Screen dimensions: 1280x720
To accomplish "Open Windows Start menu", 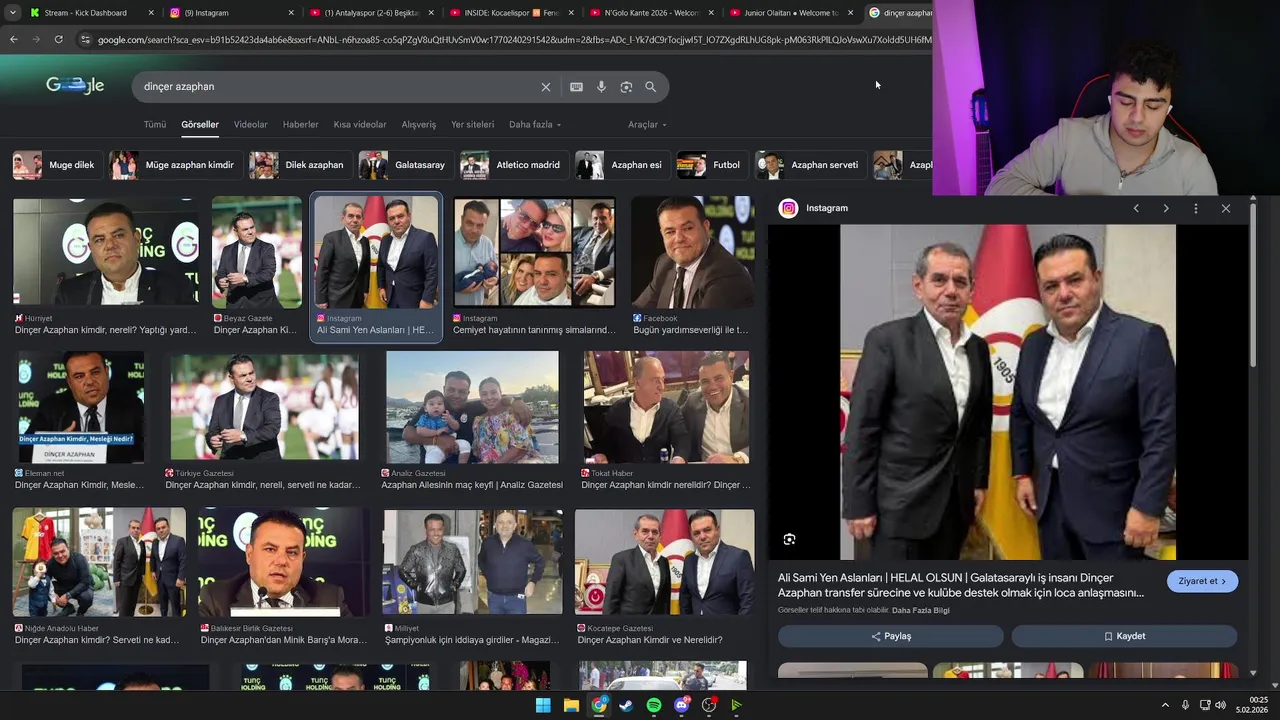I will pos(543,705).
